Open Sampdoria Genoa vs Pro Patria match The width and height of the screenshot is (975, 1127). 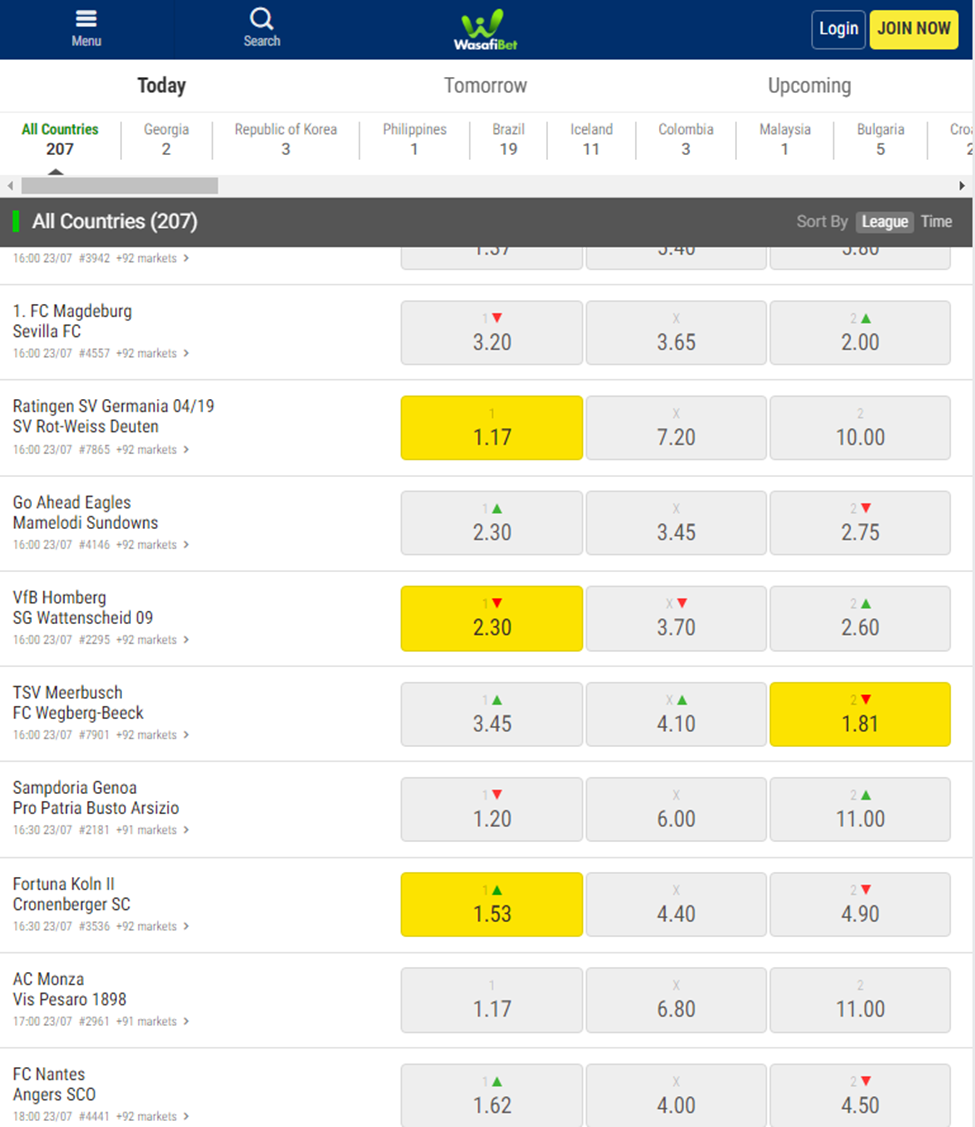[96, 798]
